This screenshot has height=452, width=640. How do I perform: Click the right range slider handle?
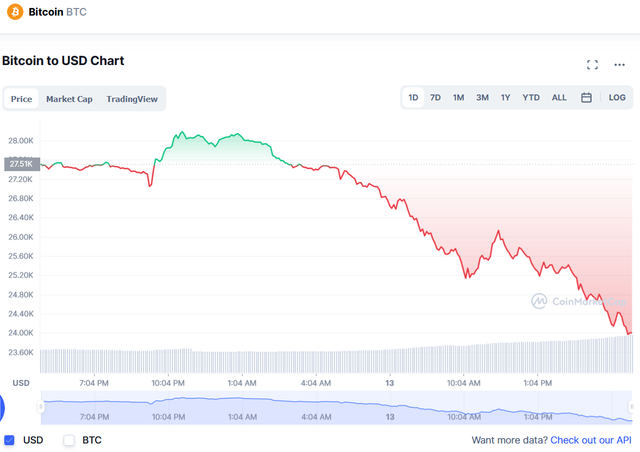click(x=631, y=407)
